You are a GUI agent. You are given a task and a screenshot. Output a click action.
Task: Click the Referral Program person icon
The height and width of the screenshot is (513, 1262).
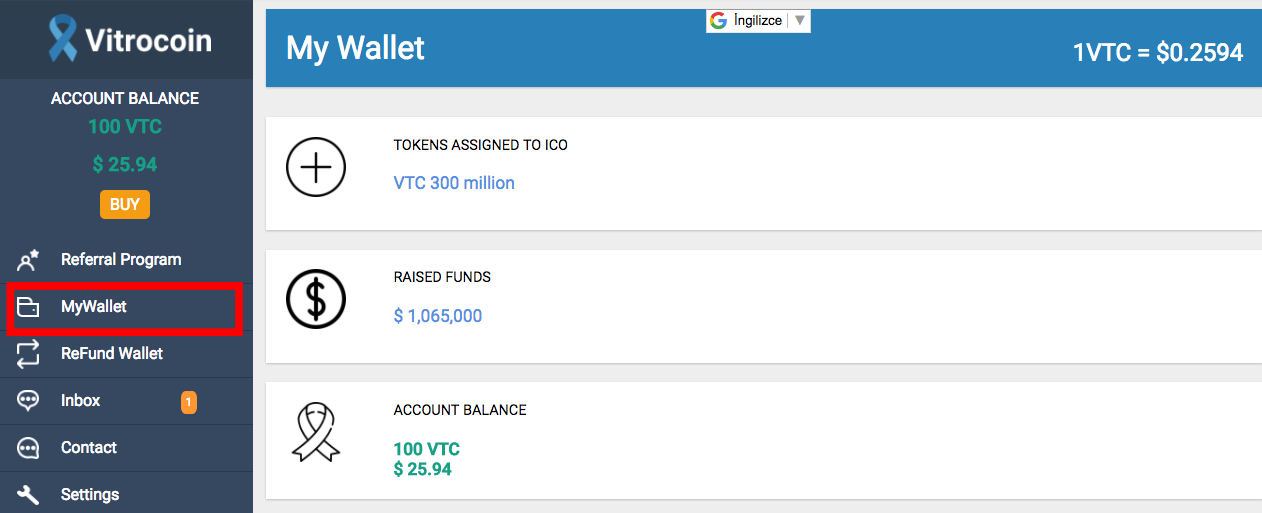click(28, 260)
